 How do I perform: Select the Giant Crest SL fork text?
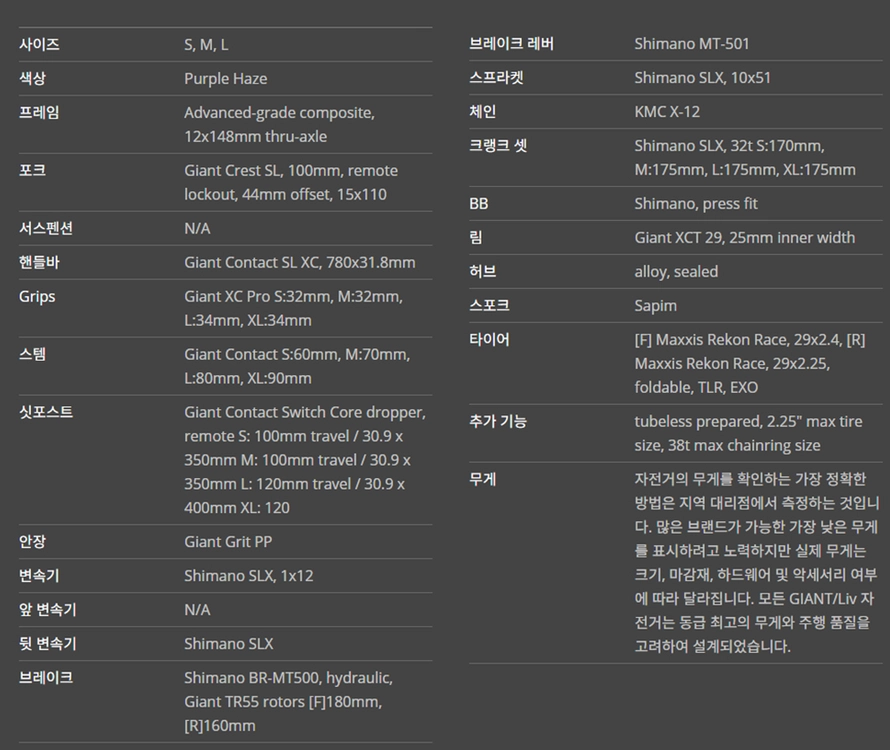click(x=291, y=182)
